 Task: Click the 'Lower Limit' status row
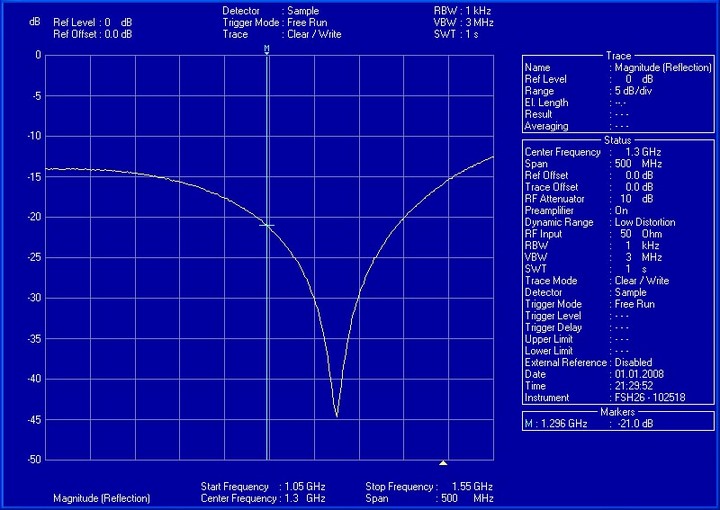(577, 351)
